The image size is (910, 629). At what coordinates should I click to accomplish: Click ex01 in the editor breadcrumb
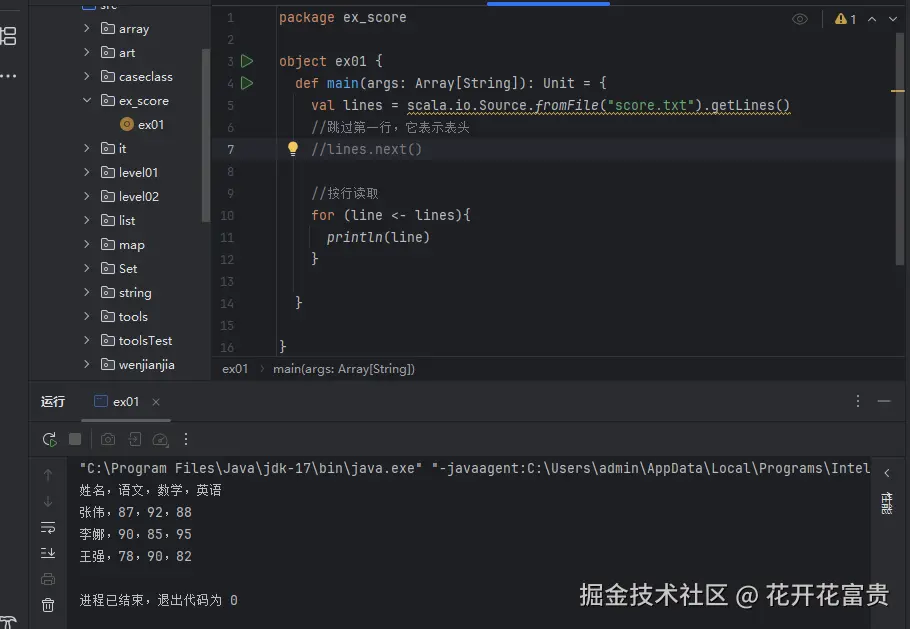[235, 369]
